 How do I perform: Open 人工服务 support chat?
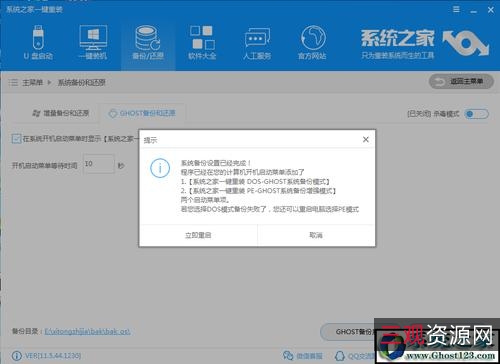257,43
